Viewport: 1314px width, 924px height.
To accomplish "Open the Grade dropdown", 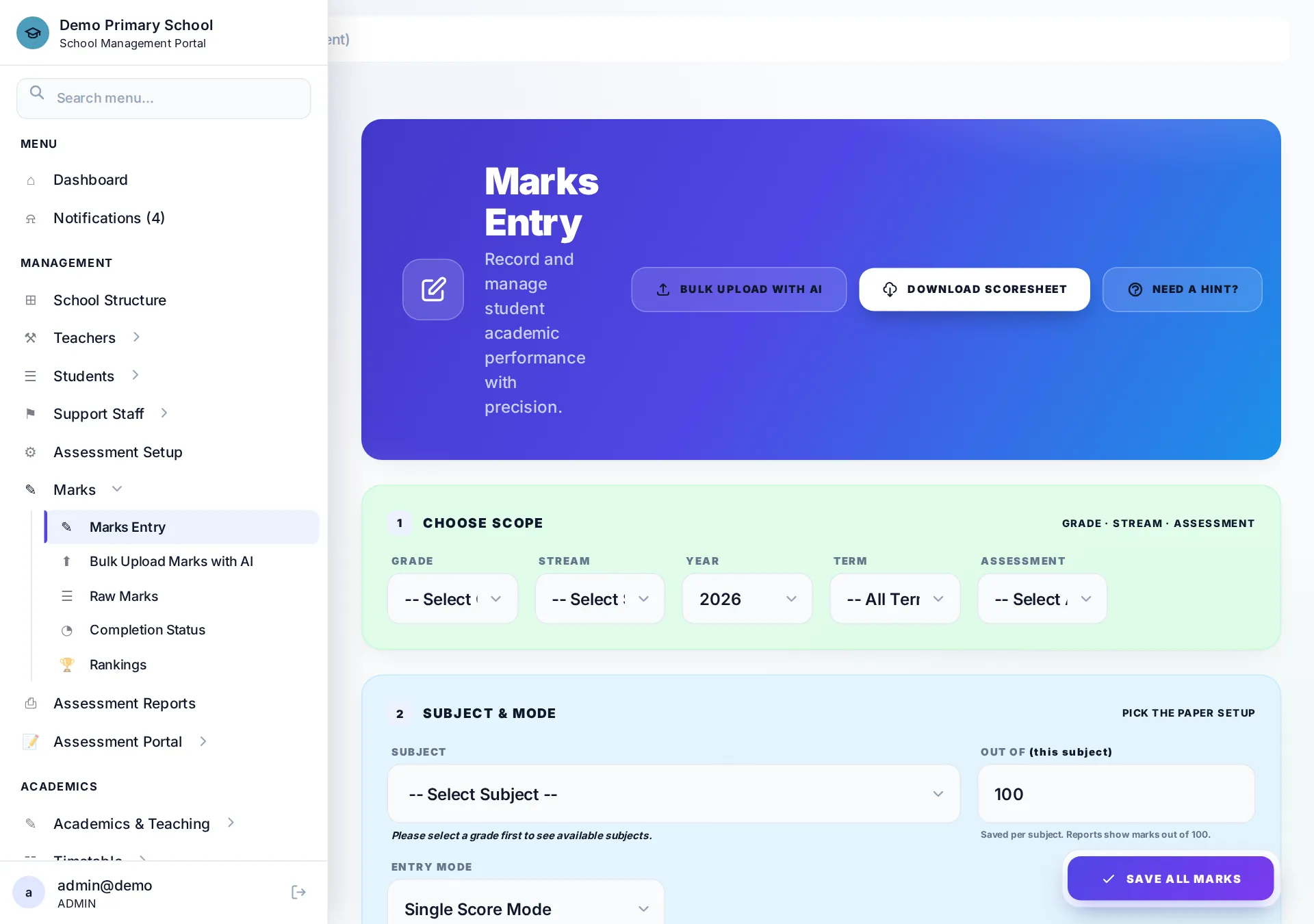I will click(x=452, y=599).
